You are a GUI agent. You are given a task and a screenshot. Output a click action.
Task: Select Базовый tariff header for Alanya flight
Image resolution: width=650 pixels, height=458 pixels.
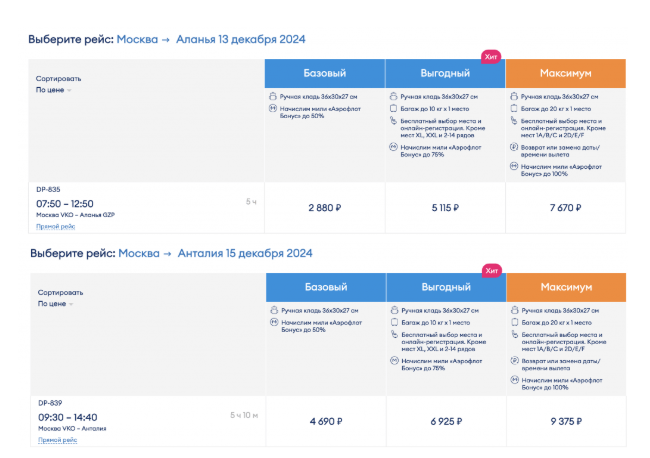tap(325, 73)
